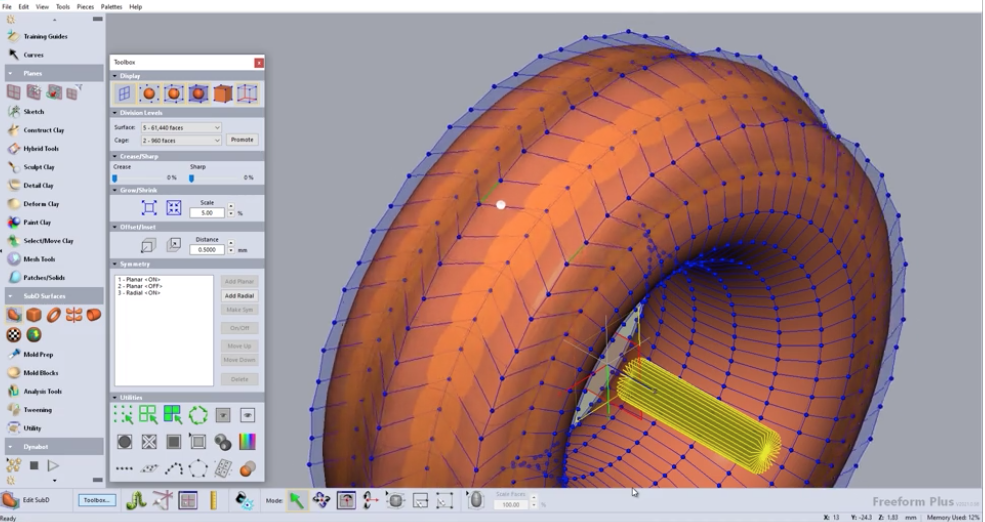Open the Palettes menu
The height and width of the screenshot is (522, 985).
[x=111, y=6]
